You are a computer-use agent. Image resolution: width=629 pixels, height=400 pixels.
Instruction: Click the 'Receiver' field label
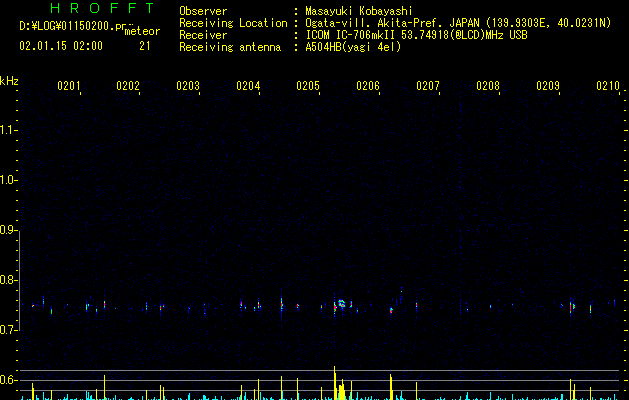click(203, 35)
